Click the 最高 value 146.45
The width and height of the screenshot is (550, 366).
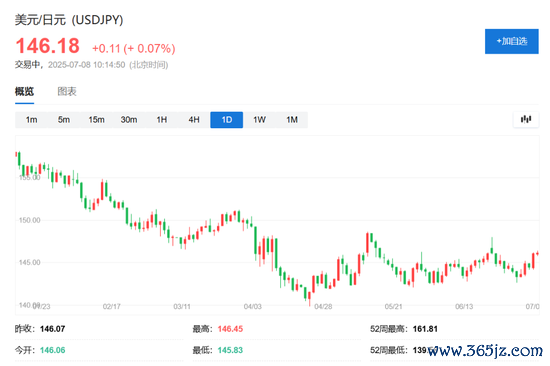click(230, 329)
